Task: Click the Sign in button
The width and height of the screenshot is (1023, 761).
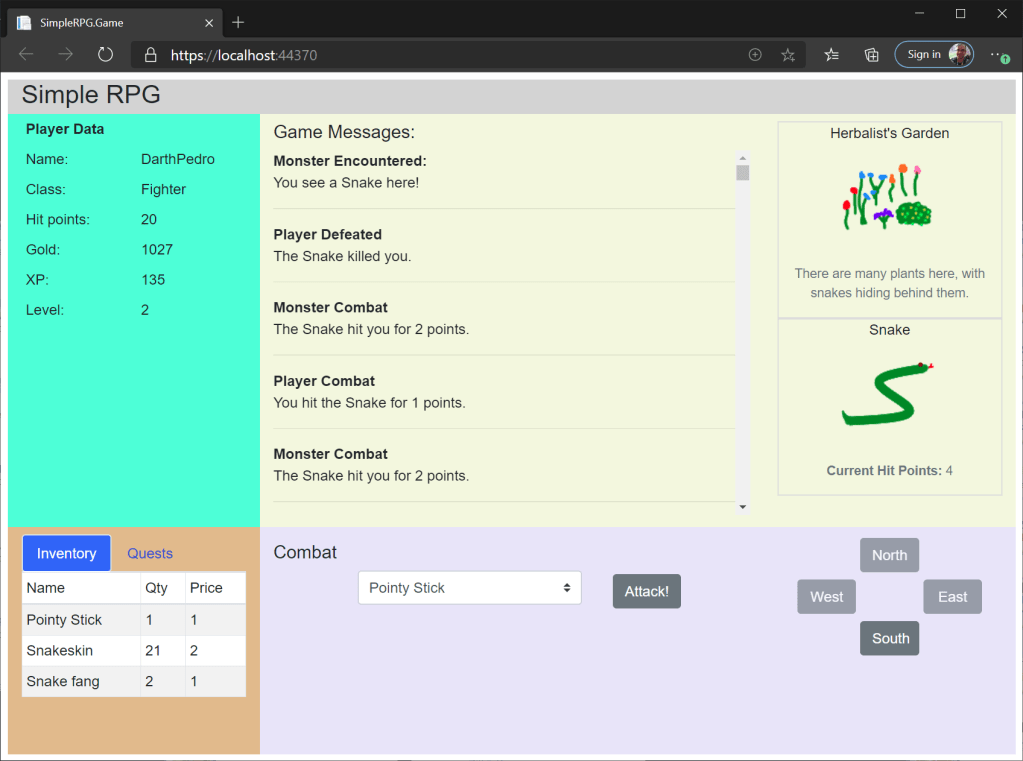Action: (926, 54)
